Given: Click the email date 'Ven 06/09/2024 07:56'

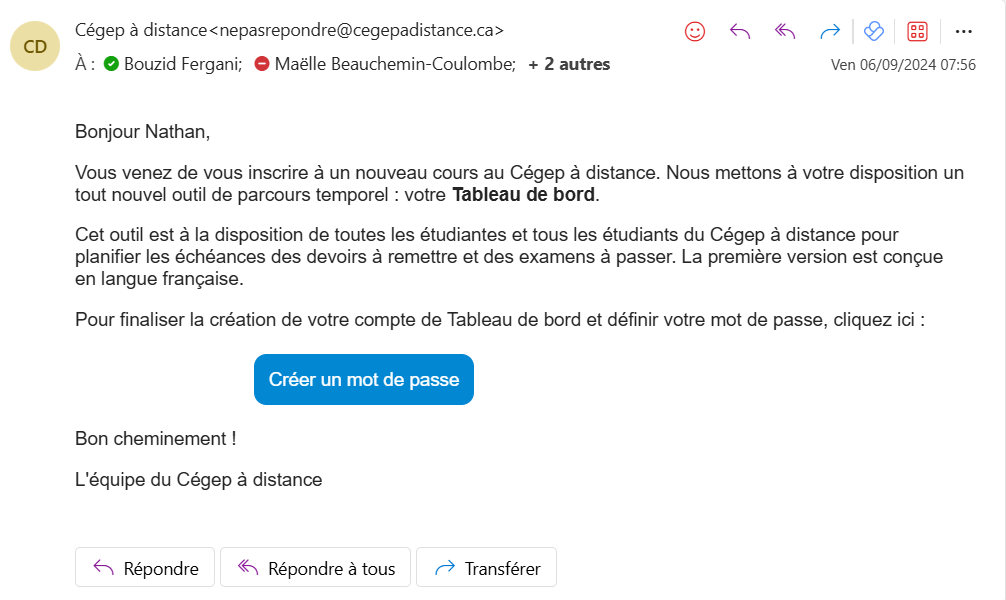Looking at the screenshot, I should pyautogui.click(x=903, y=65).
